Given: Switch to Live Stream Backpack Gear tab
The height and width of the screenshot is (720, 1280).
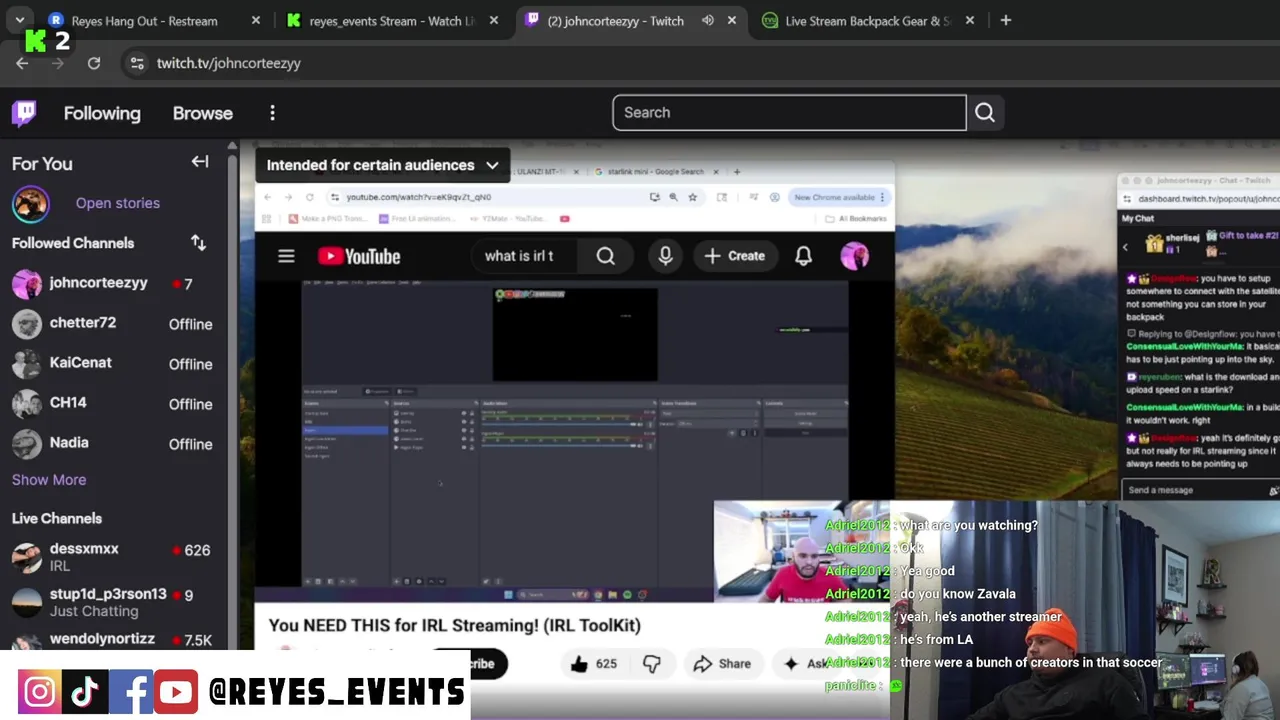Looking at the screenshot, I should pos(866,20).
